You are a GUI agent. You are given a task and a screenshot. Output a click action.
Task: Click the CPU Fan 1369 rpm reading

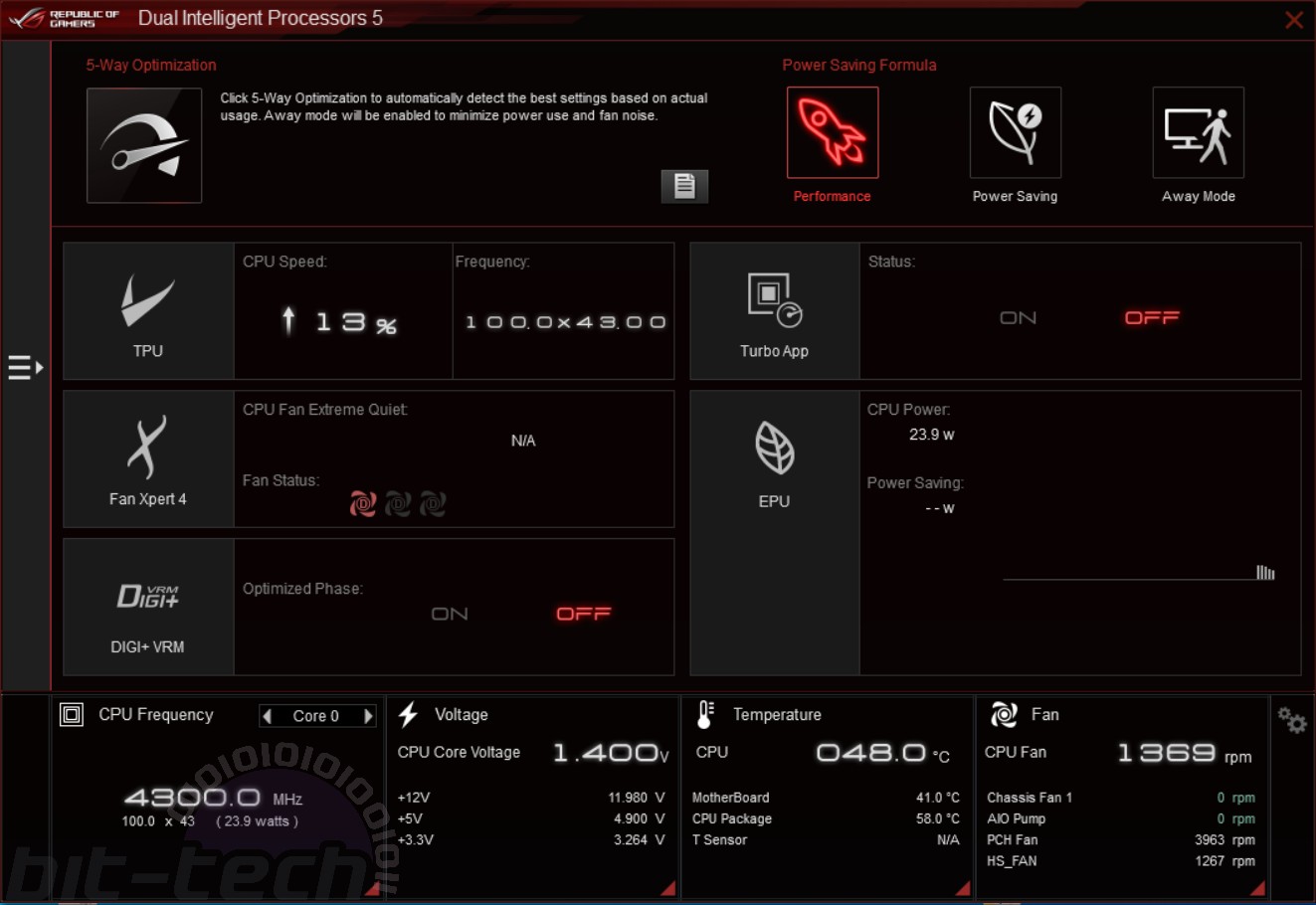(x=1184, y=754)
